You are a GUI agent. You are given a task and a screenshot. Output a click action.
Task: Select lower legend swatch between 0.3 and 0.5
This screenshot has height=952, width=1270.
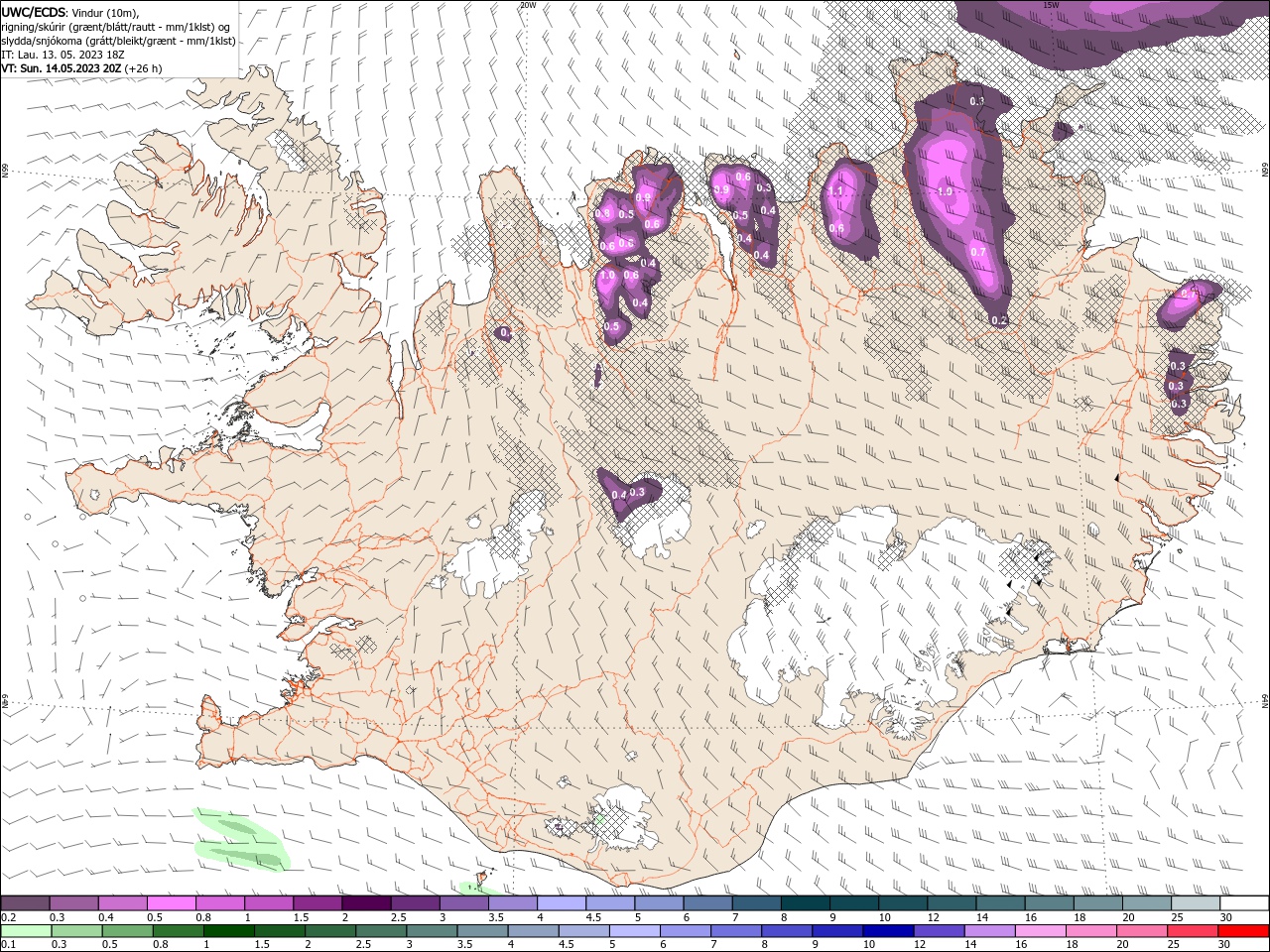76,931
